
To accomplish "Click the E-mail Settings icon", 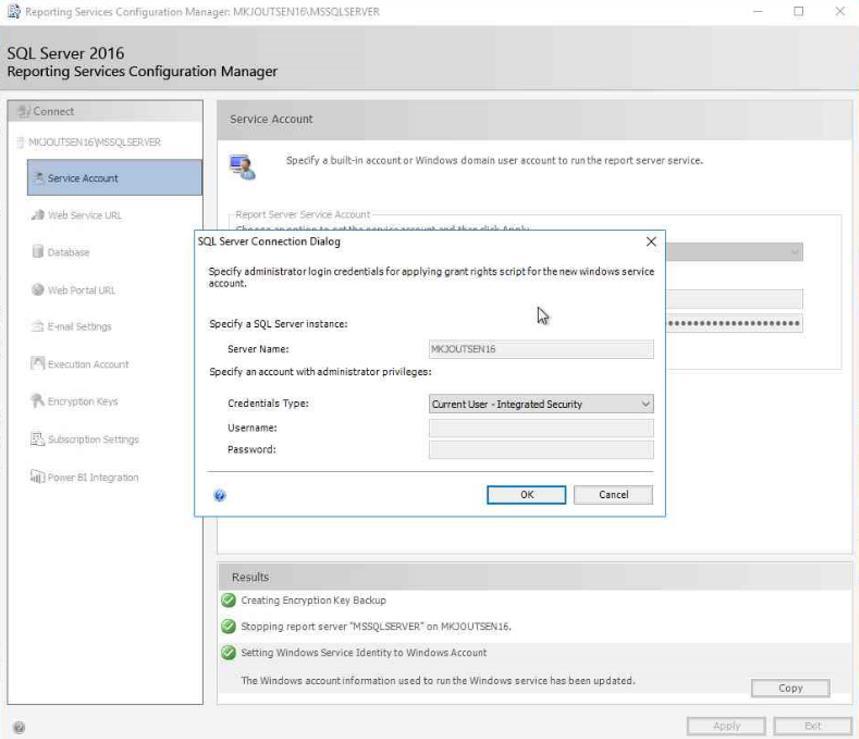I will (x=38, y=326).
